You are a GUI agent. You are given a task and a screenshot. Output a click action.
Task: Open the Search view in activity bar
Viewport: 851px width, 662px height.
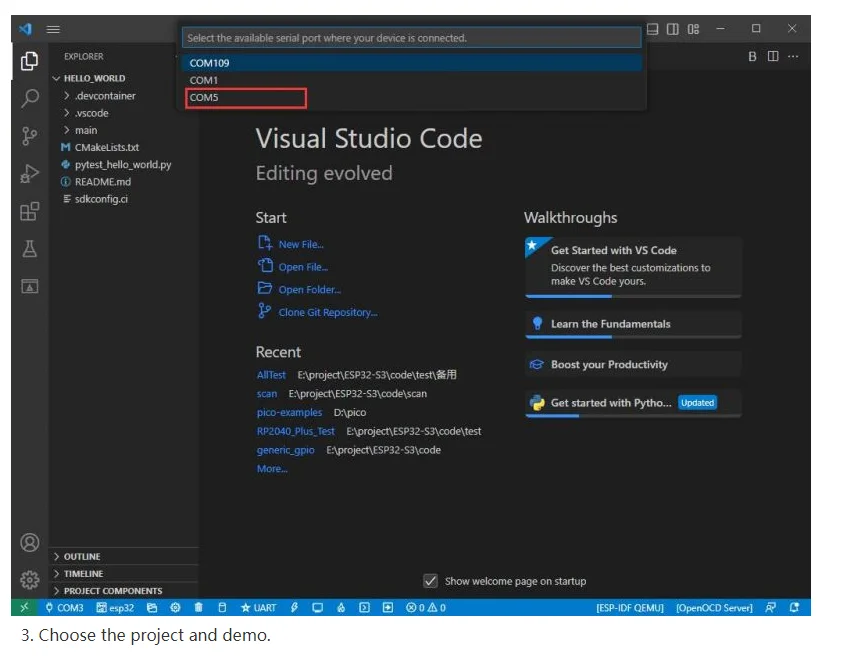[30, 98]
